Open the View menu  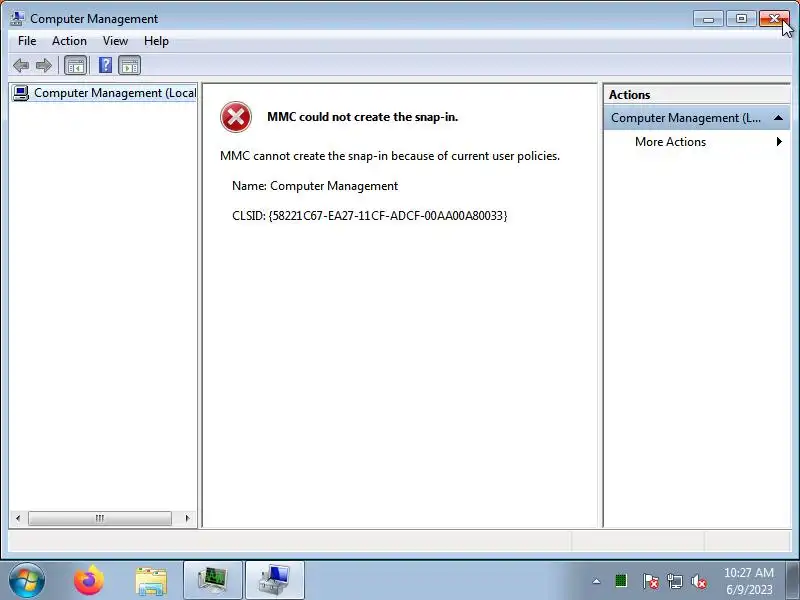coord(115,41)
